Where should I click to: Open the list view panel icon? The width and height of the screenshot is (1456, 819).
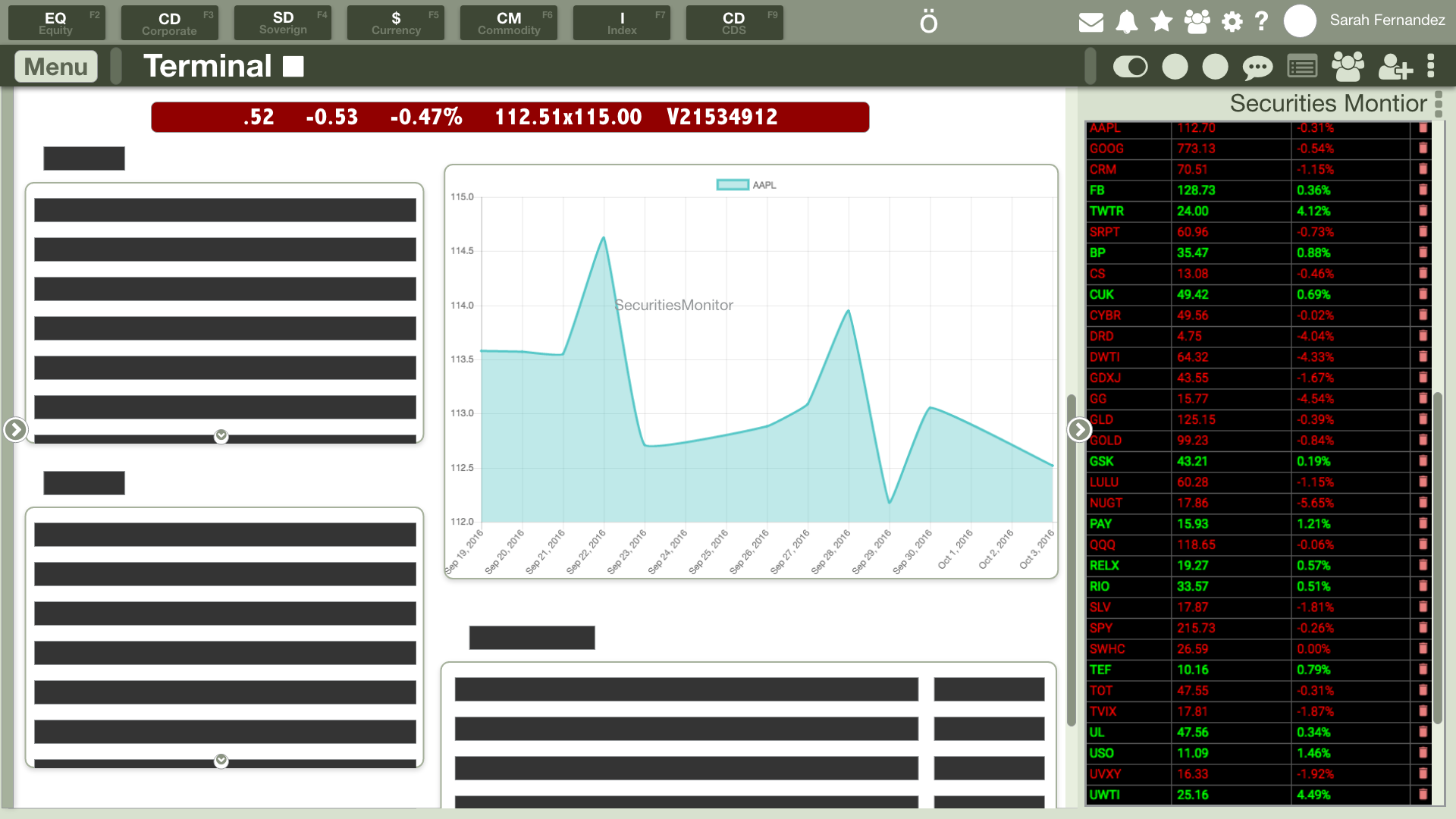(x=1302, y=67)
